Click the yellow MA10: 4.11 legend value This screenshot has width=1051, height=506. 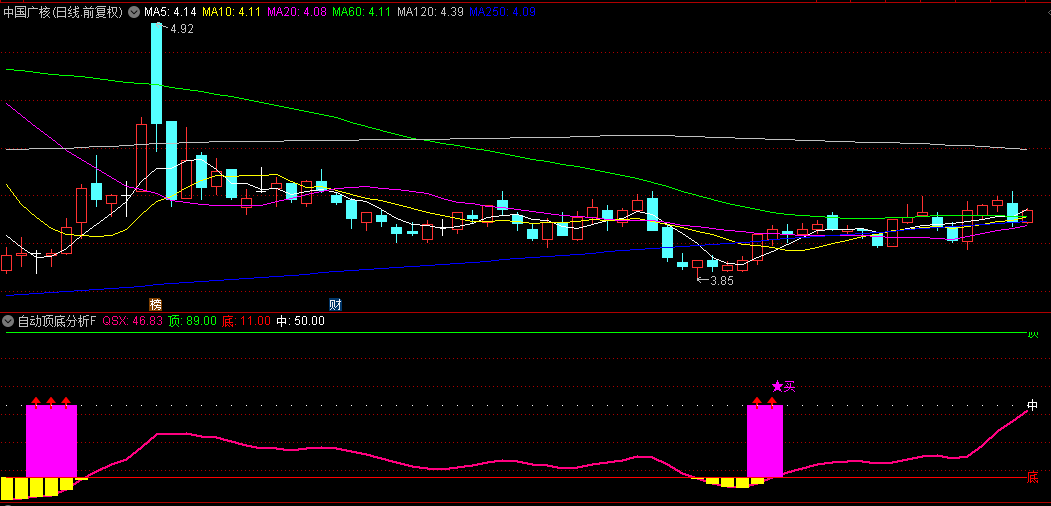click(231, 11)
